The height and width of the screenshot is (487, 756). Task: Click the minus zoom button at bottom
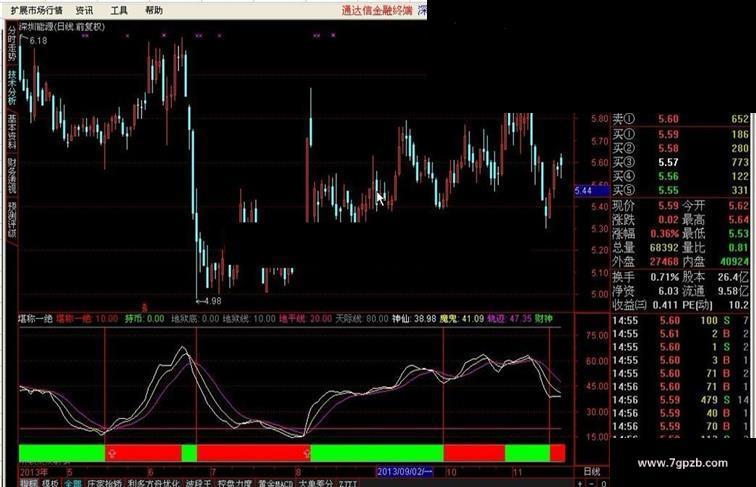(592, 483)
